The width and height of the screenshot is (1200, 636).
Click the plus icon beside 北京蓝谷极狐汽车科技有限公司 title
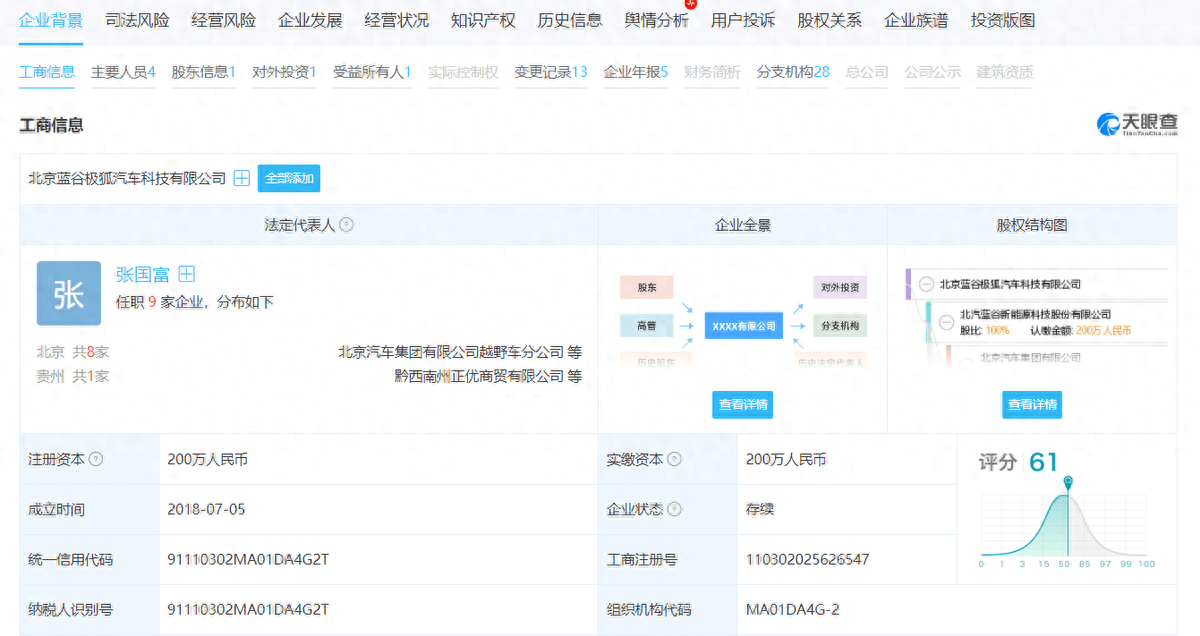pyautogui.click(x=241, y=179)
